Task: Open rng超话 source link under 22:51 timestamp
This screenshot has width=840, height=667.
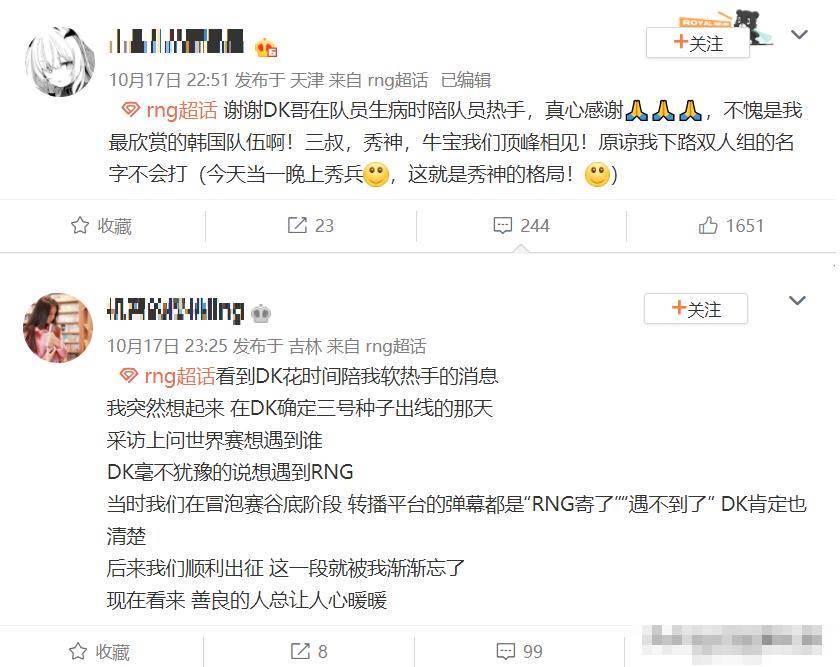Action: 398,80
